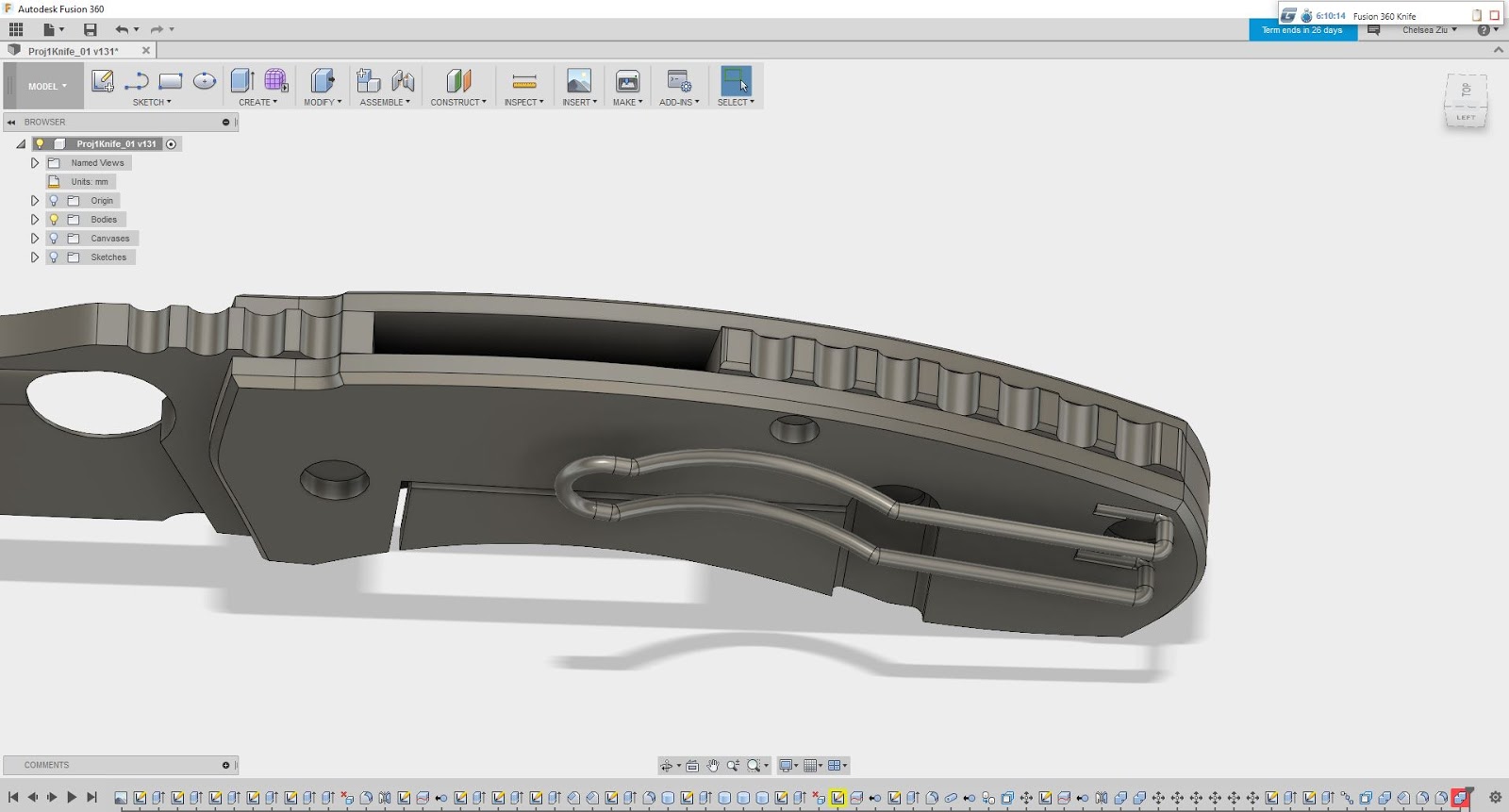Click the 3D Print Make icon
Screen dimensions: 1509x812
[x=627, y=81]
